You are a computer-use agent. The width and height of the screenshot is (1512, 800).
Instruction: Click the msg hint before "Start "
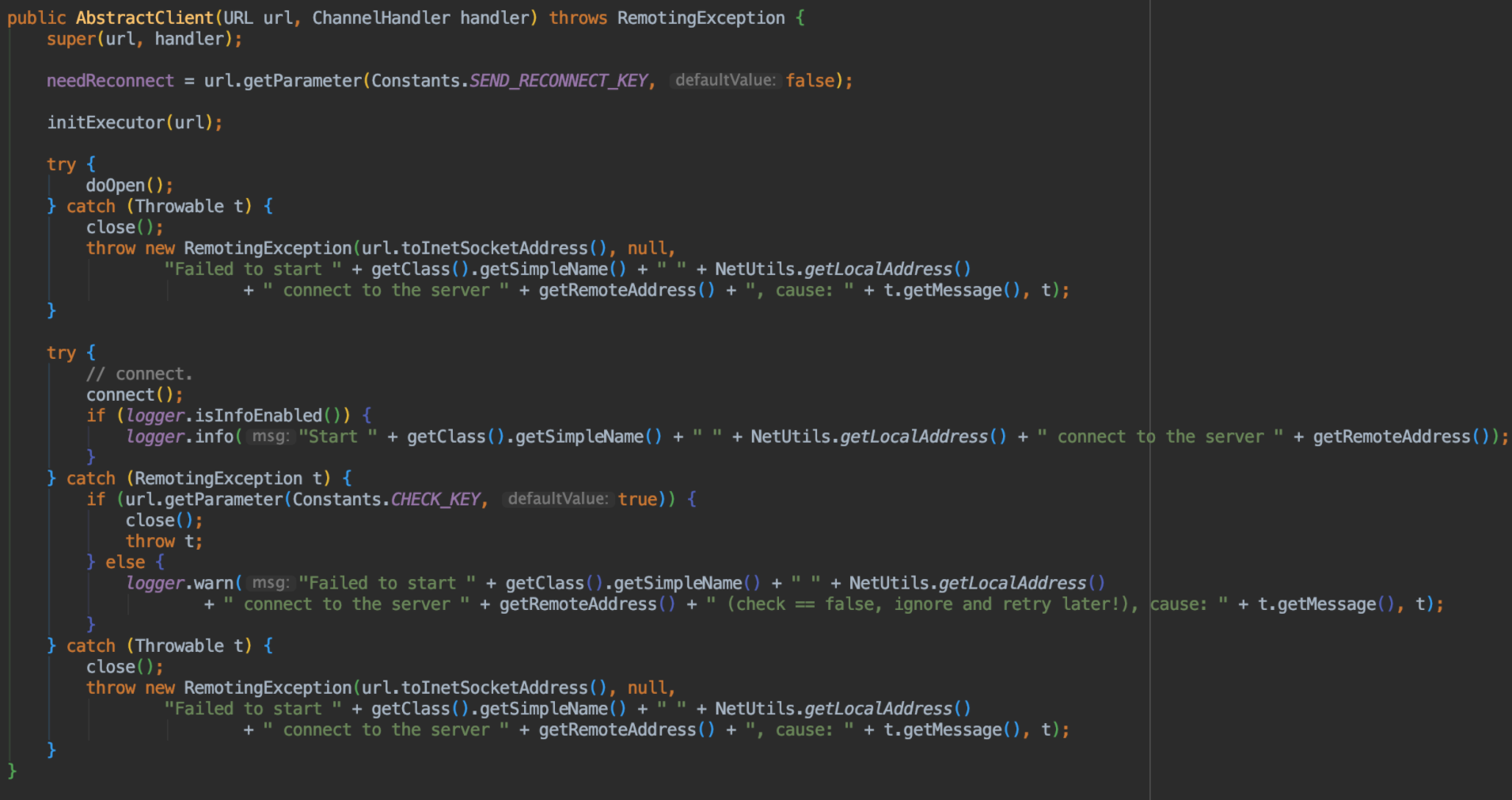tap(271, 436)
